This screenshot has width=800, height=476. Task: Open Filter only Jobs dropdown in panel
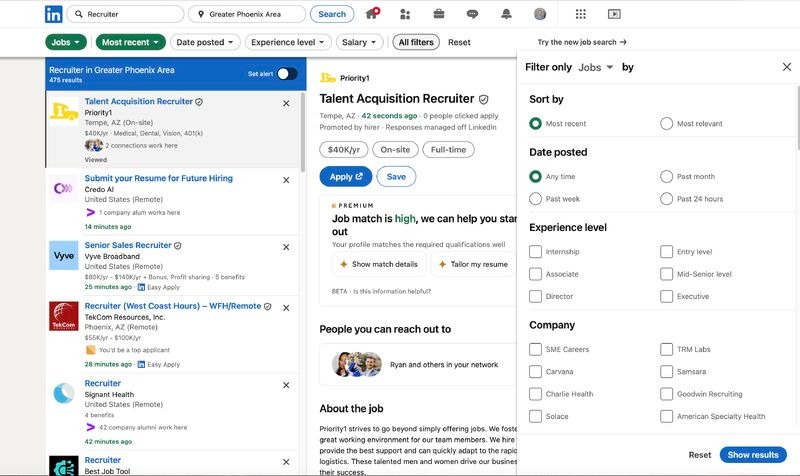tap(595, 67)
